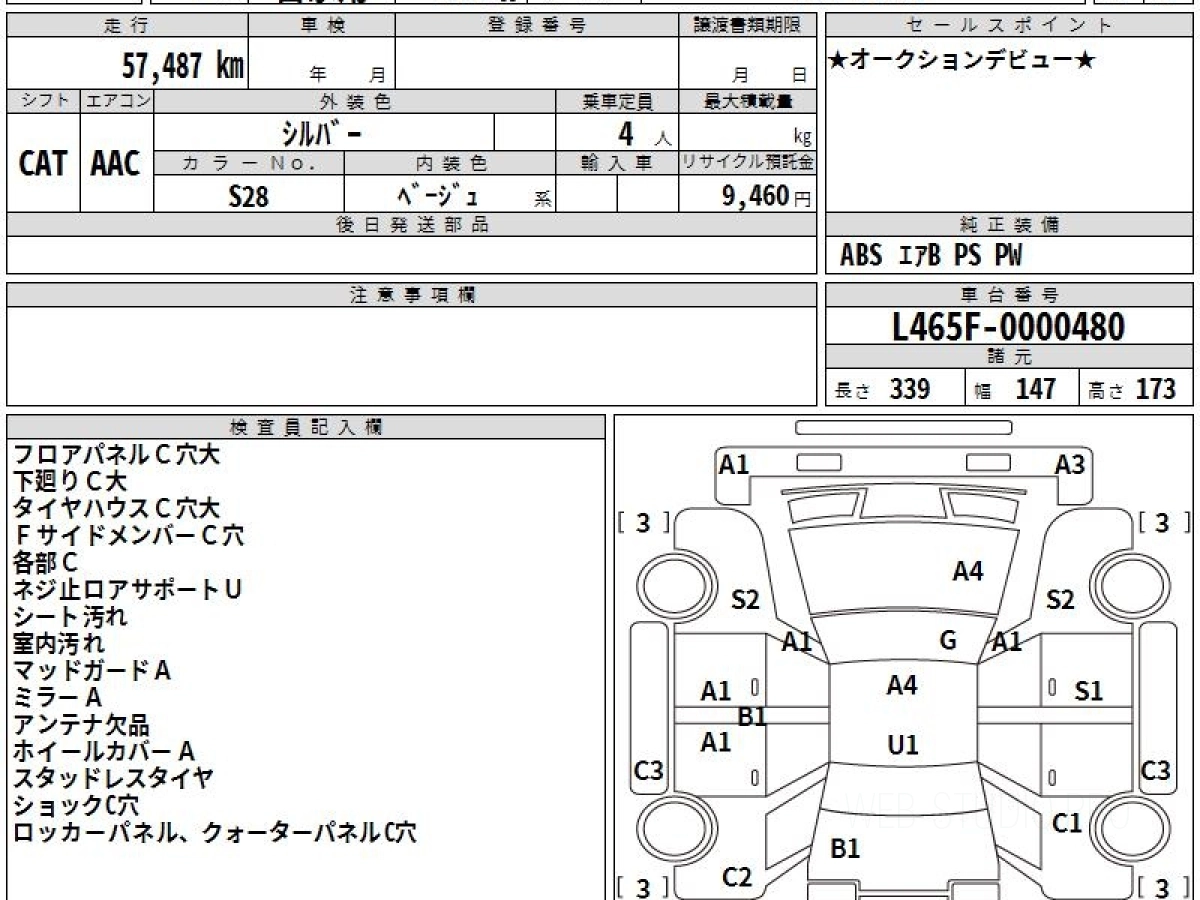Click the エアコン header cell

coord(117,101)
